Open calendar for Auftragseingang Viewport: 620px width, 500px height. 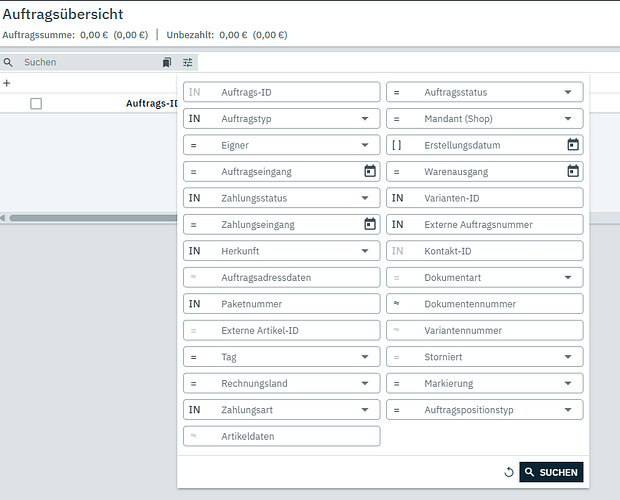click(370, 171)
